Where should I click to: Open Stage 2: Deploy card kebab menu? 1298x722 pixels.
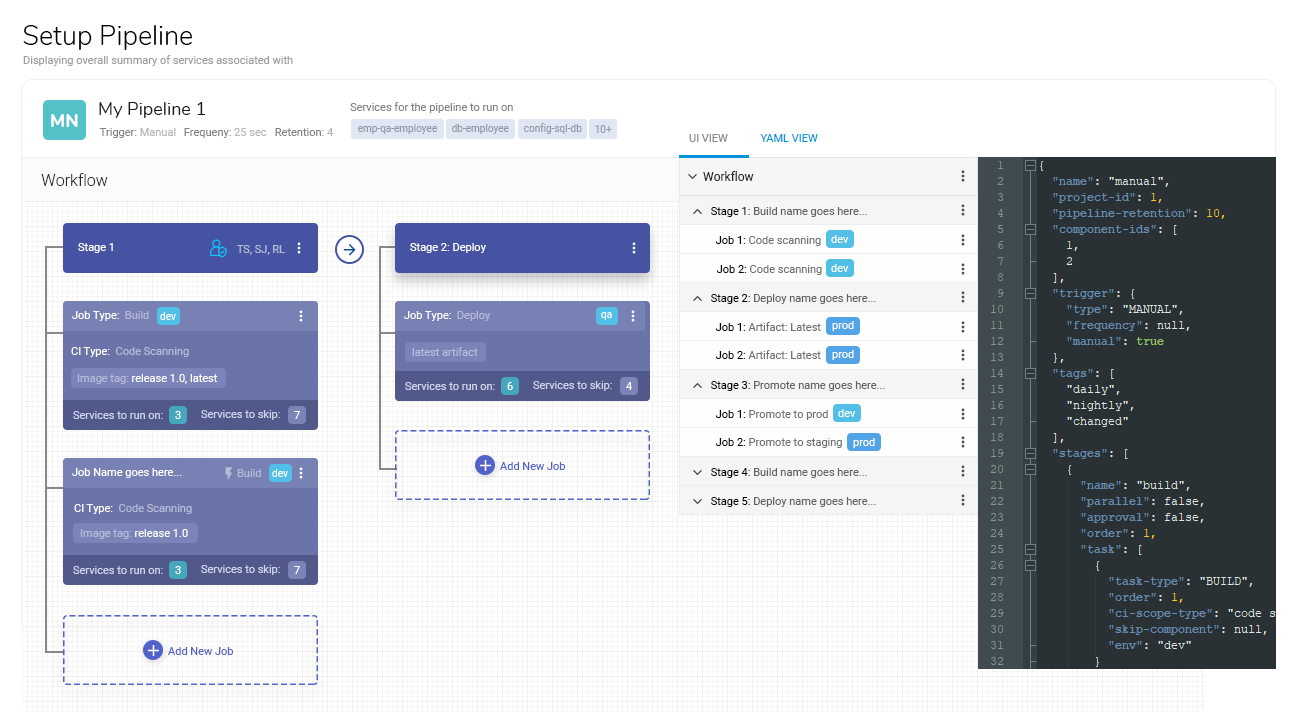[633, 248]
